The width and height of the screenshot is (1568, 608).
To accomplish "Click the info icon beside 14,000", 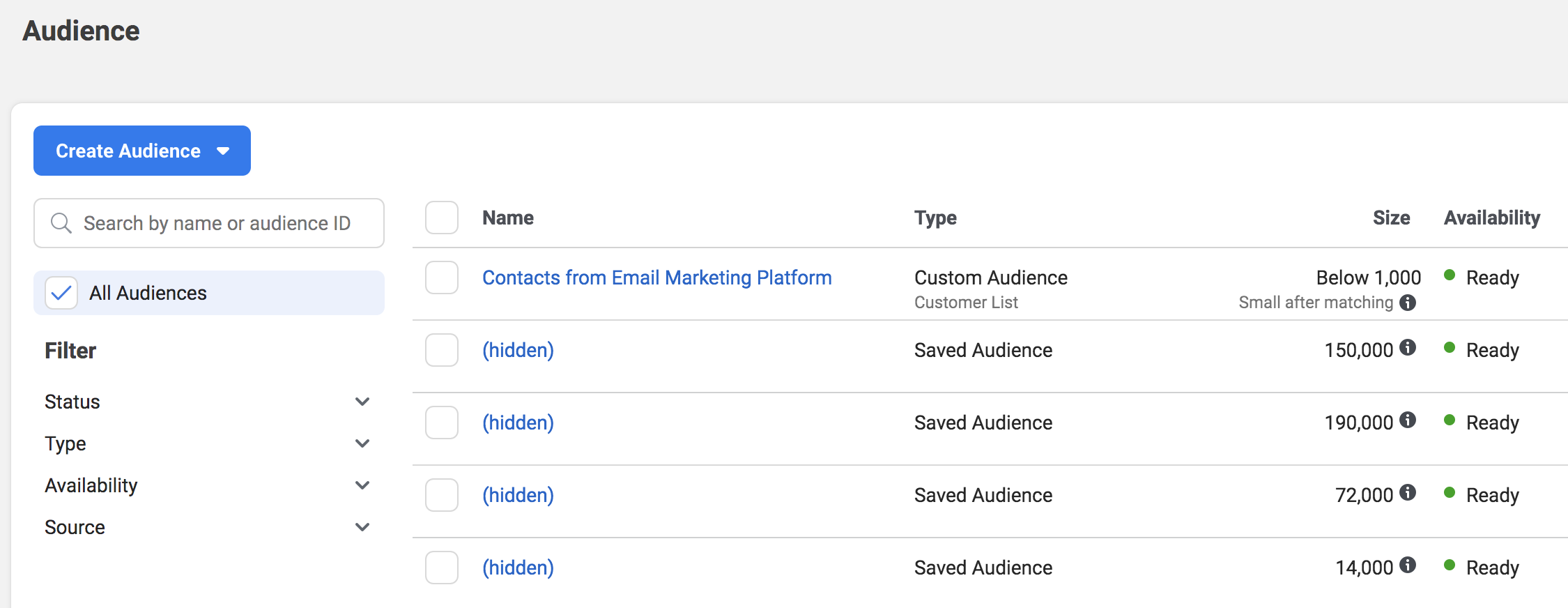I will click(1408, 565).
